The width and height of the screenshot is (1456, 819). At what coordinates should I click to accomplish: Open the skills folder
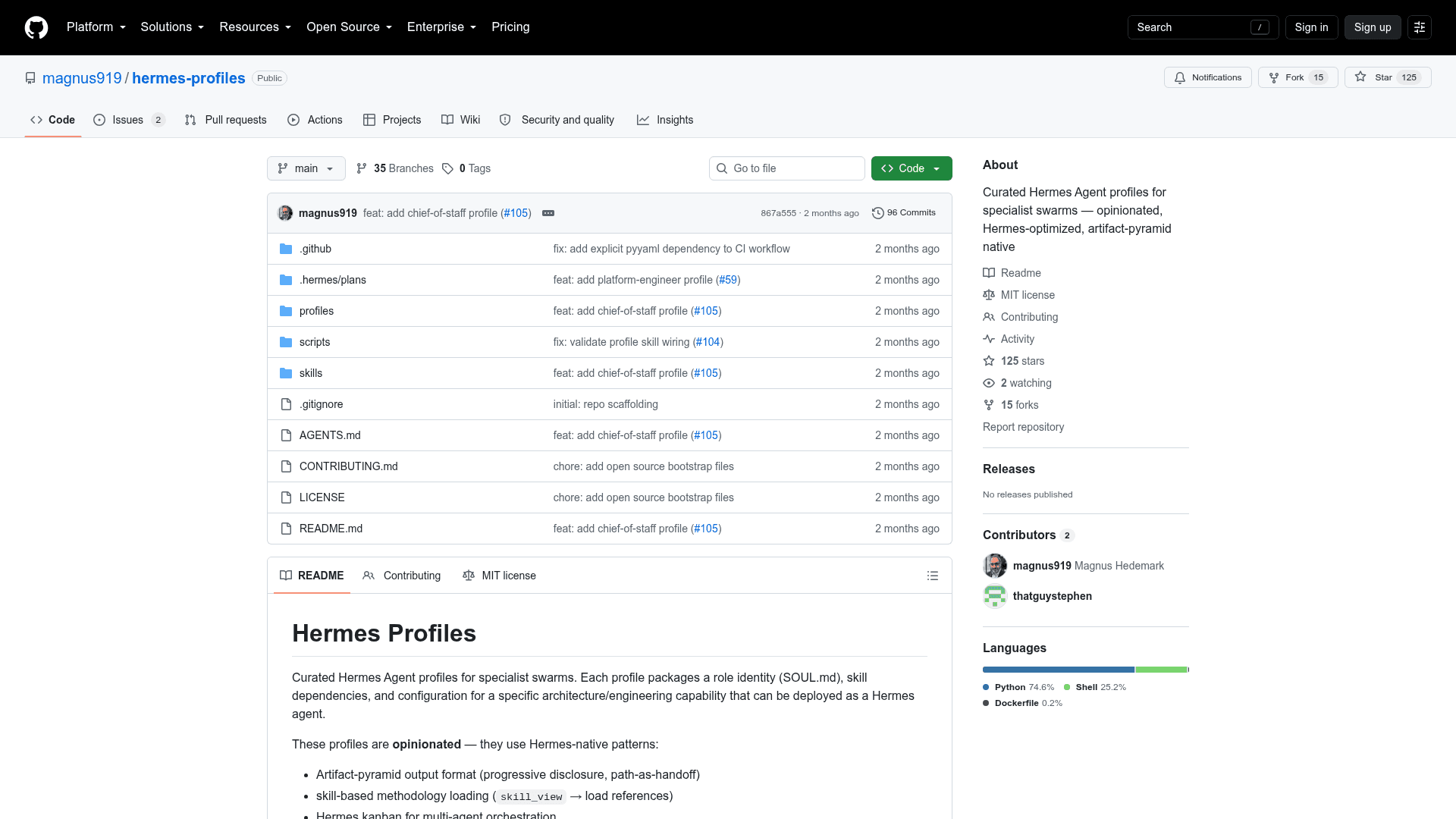click(x=311, y=373)
